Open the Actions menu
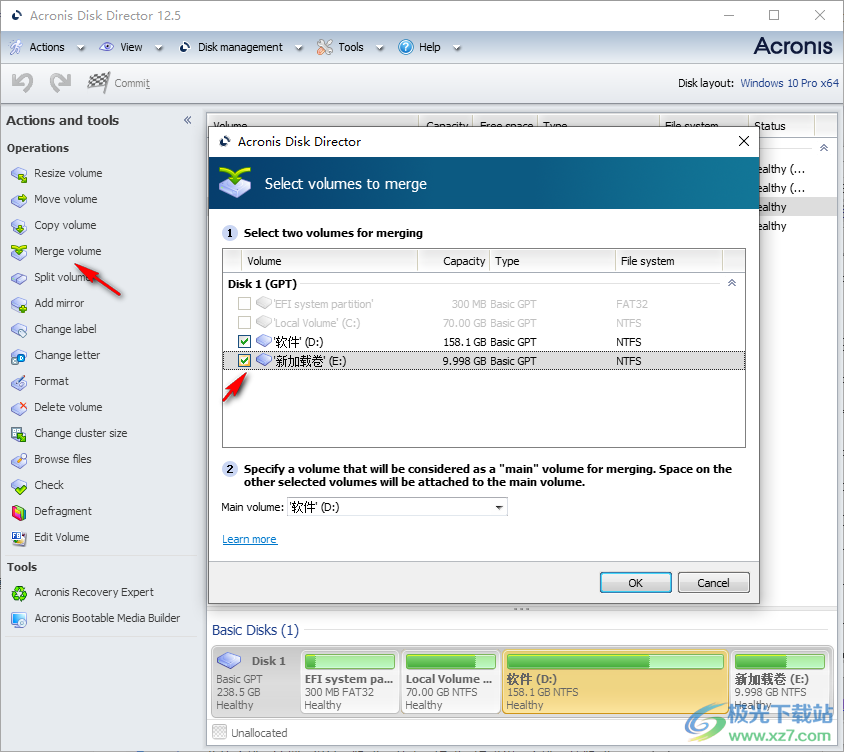Image resolution: width=844 pixels, height=752 pixels. click(47, 47)
